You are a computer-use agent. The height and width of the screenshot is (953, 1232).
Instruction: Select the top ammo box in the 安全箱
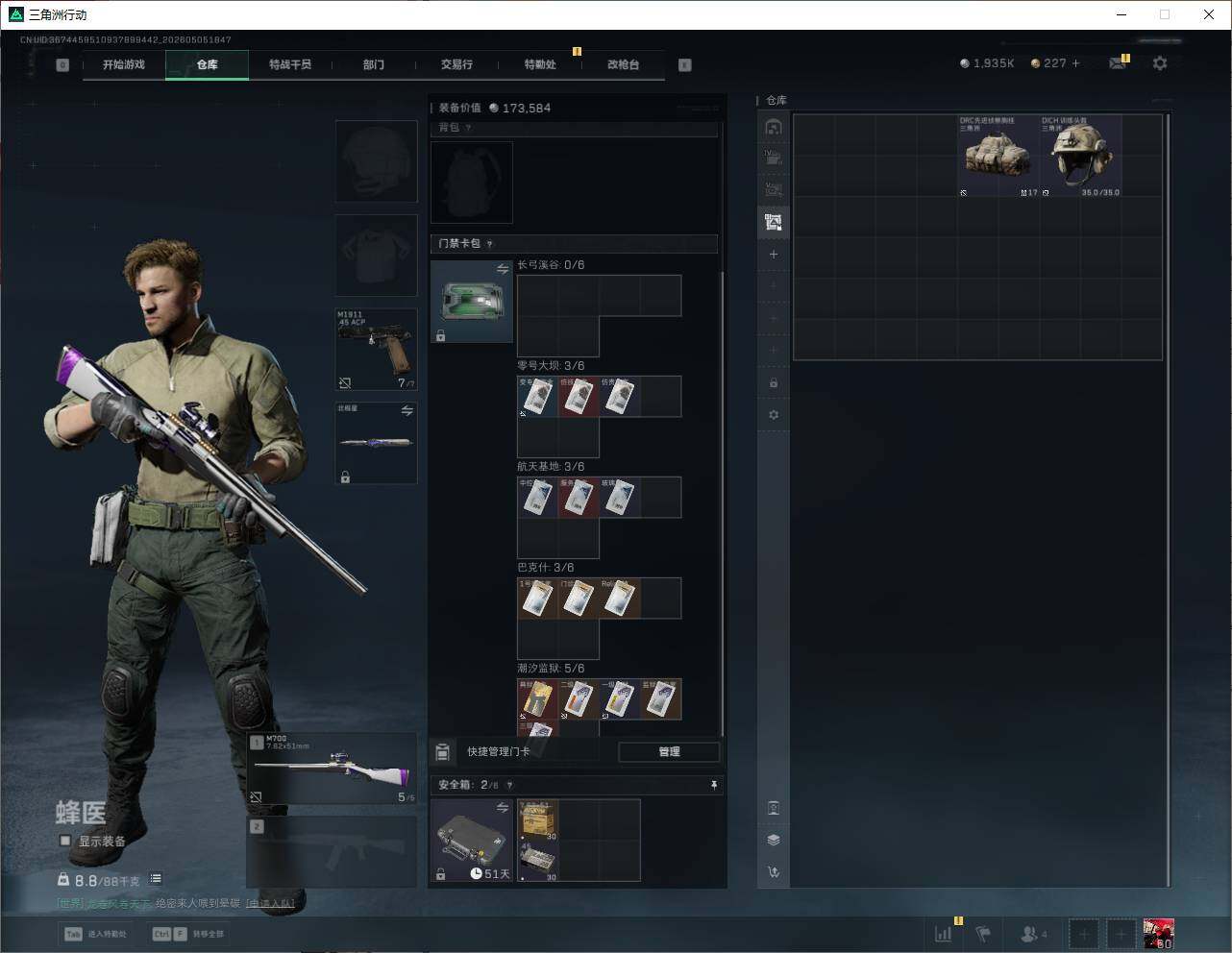(x=538, y=820)
